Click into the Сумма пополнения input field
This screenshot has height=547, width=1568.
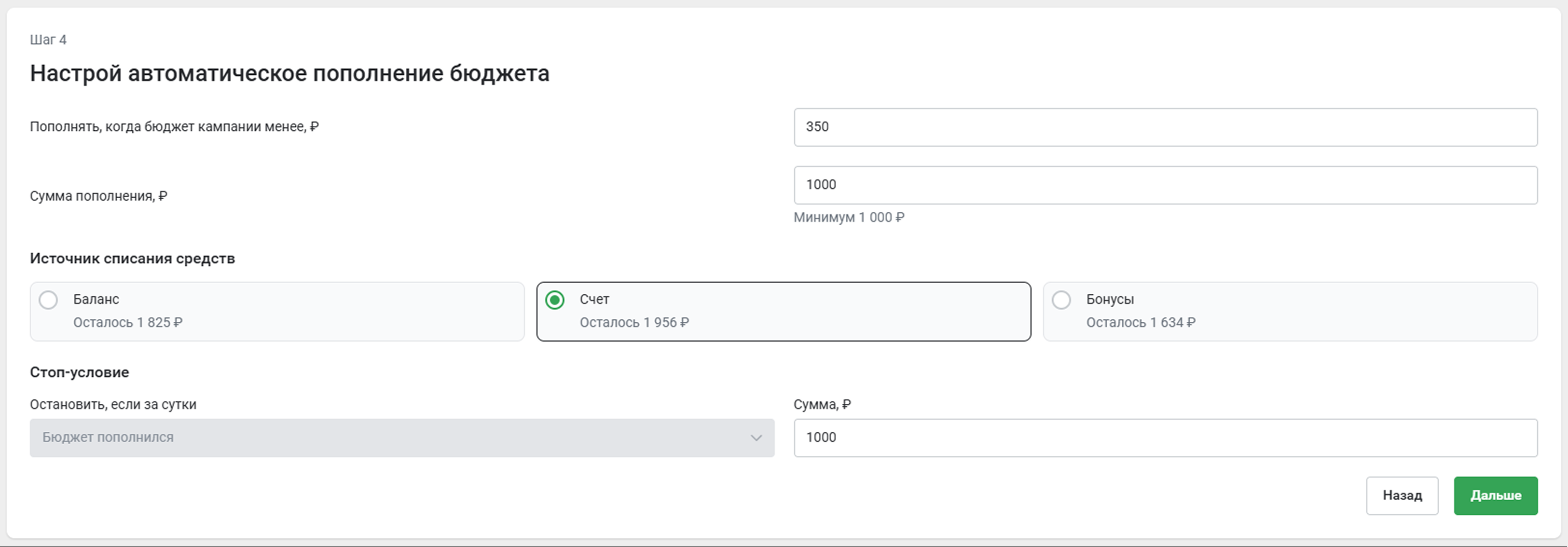coord(1166,185)
